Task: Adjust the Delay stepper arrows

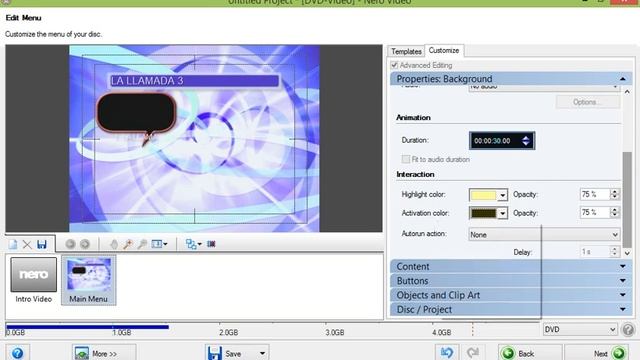Action: coord(614,251)
